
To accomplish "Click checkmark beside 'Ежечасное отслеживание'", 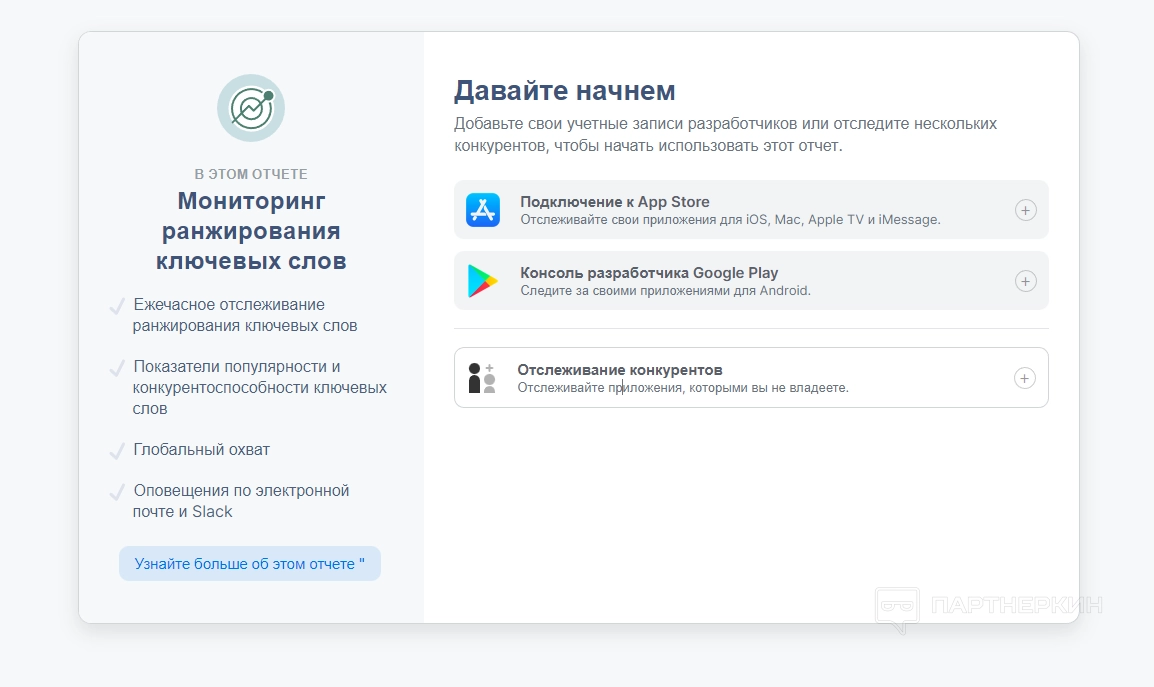I will [x=117, y=306].
